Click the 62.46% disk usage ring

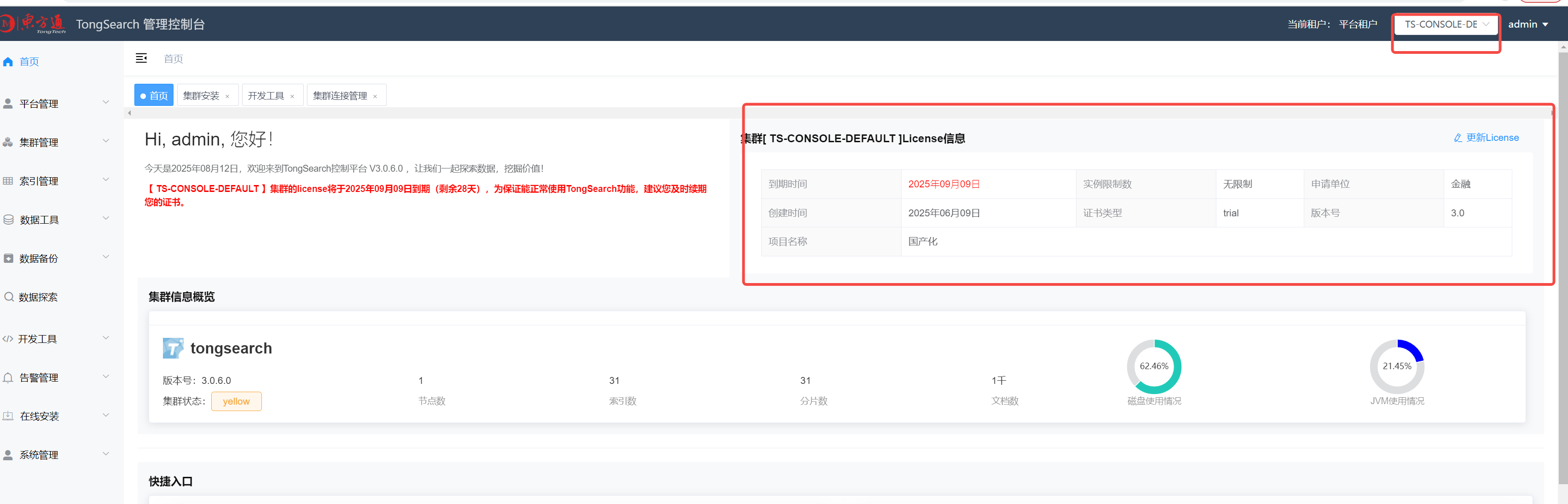[x=1154, y=366]
